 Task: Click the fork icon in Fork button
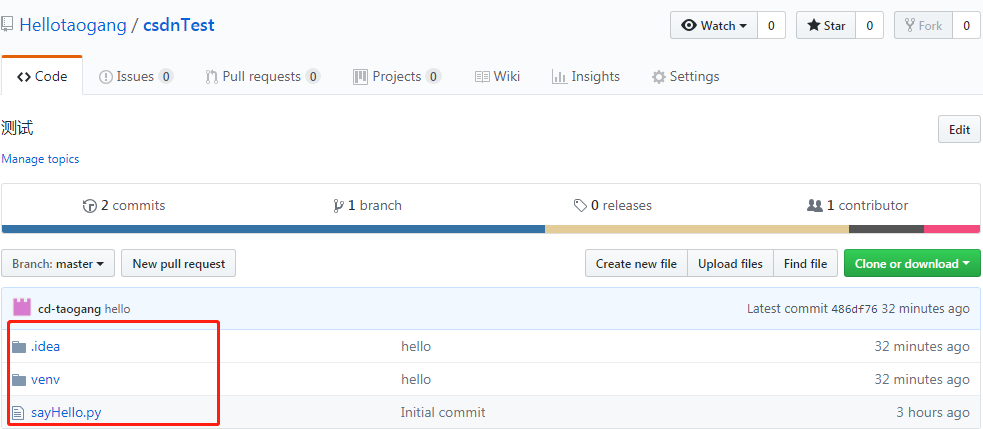point(910,26)
